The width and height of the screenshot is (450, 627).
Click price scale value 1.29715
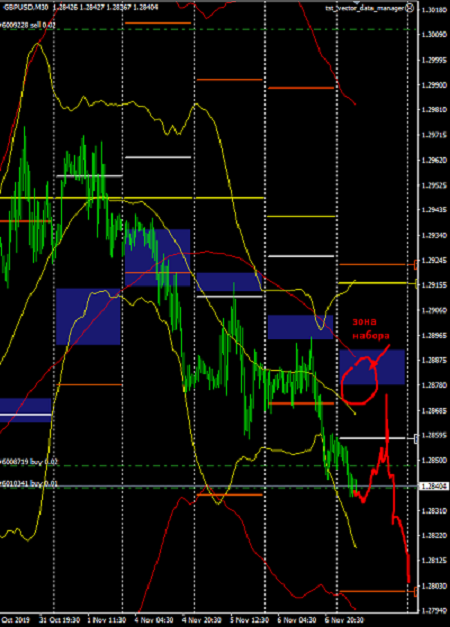pos(434,135)
